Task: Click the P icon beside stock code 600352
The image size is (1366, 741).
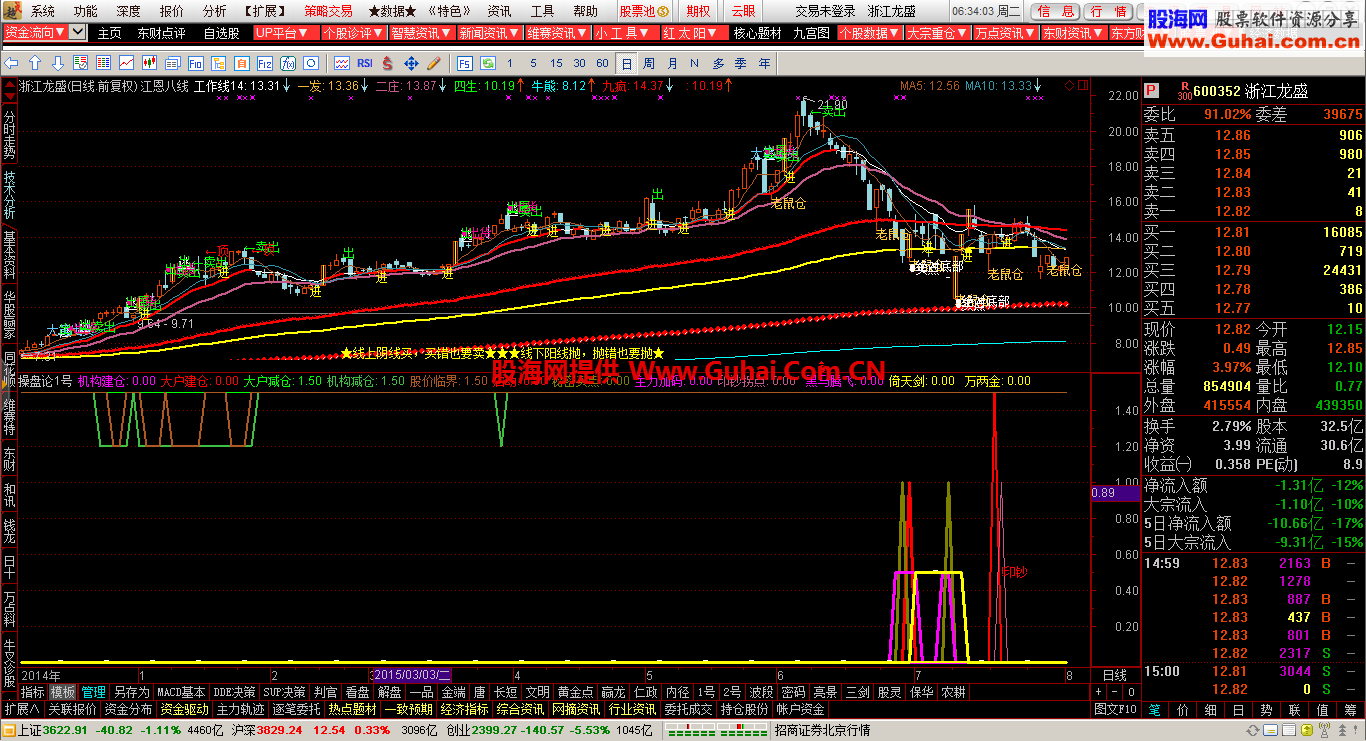Action: 1152,90
